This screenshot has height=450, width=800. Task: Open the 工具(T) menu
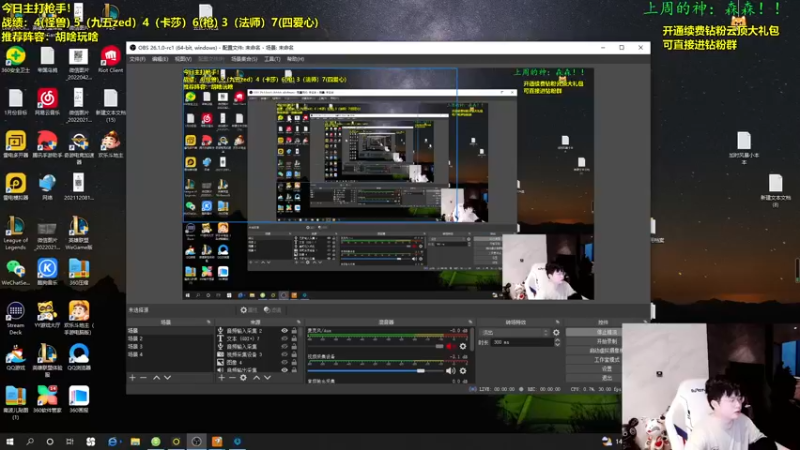click(272, 59)
